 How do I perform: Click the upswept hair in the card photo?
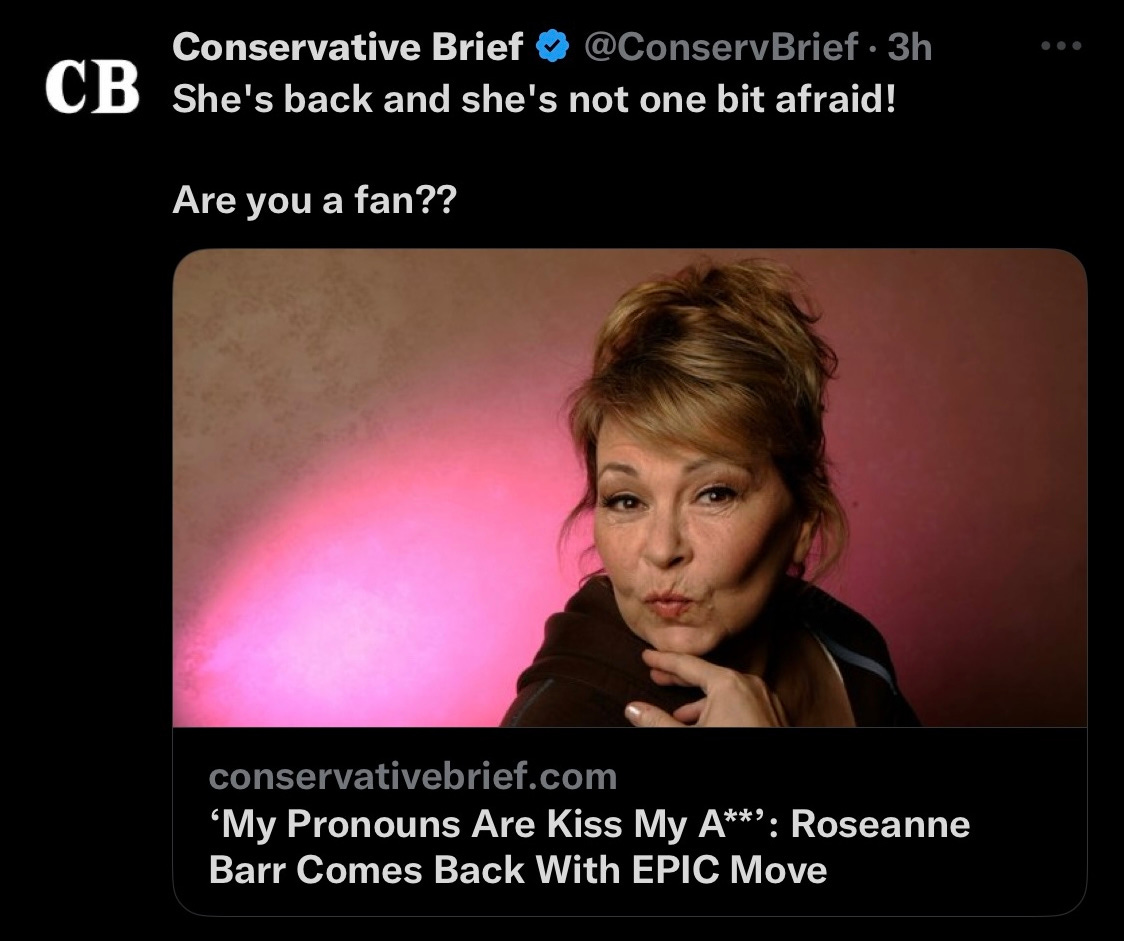point(710,337)
